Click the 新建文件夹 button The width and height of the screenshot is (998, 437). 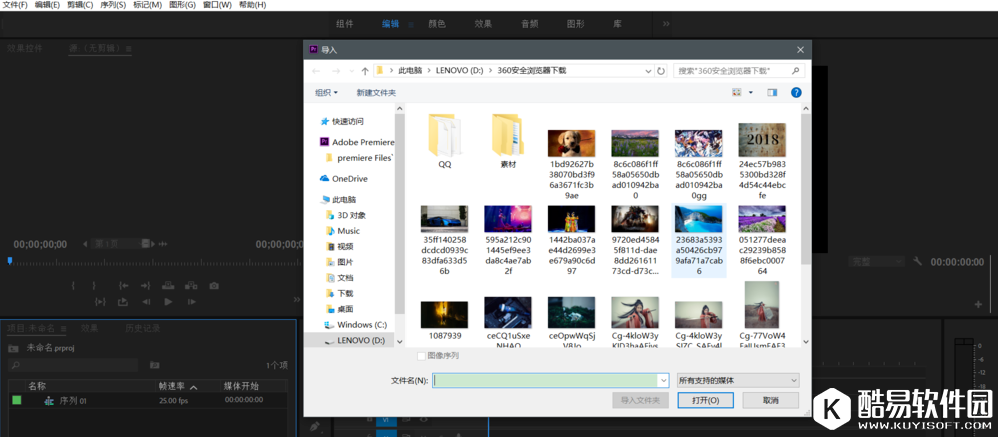tap(376, 92)
